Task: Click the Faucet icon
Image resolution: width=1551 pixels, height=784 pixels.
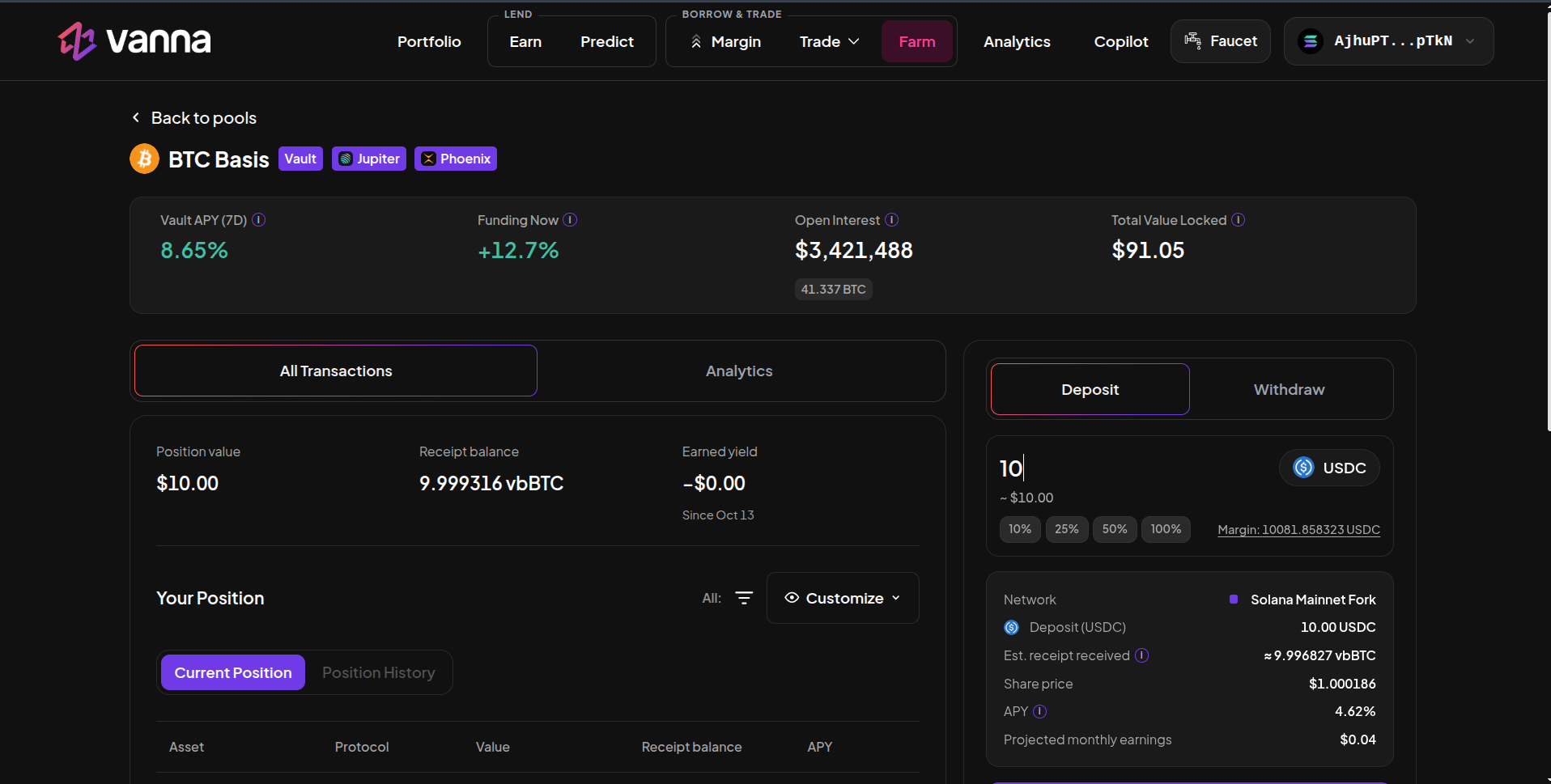Action: [x=1192, y=40]
